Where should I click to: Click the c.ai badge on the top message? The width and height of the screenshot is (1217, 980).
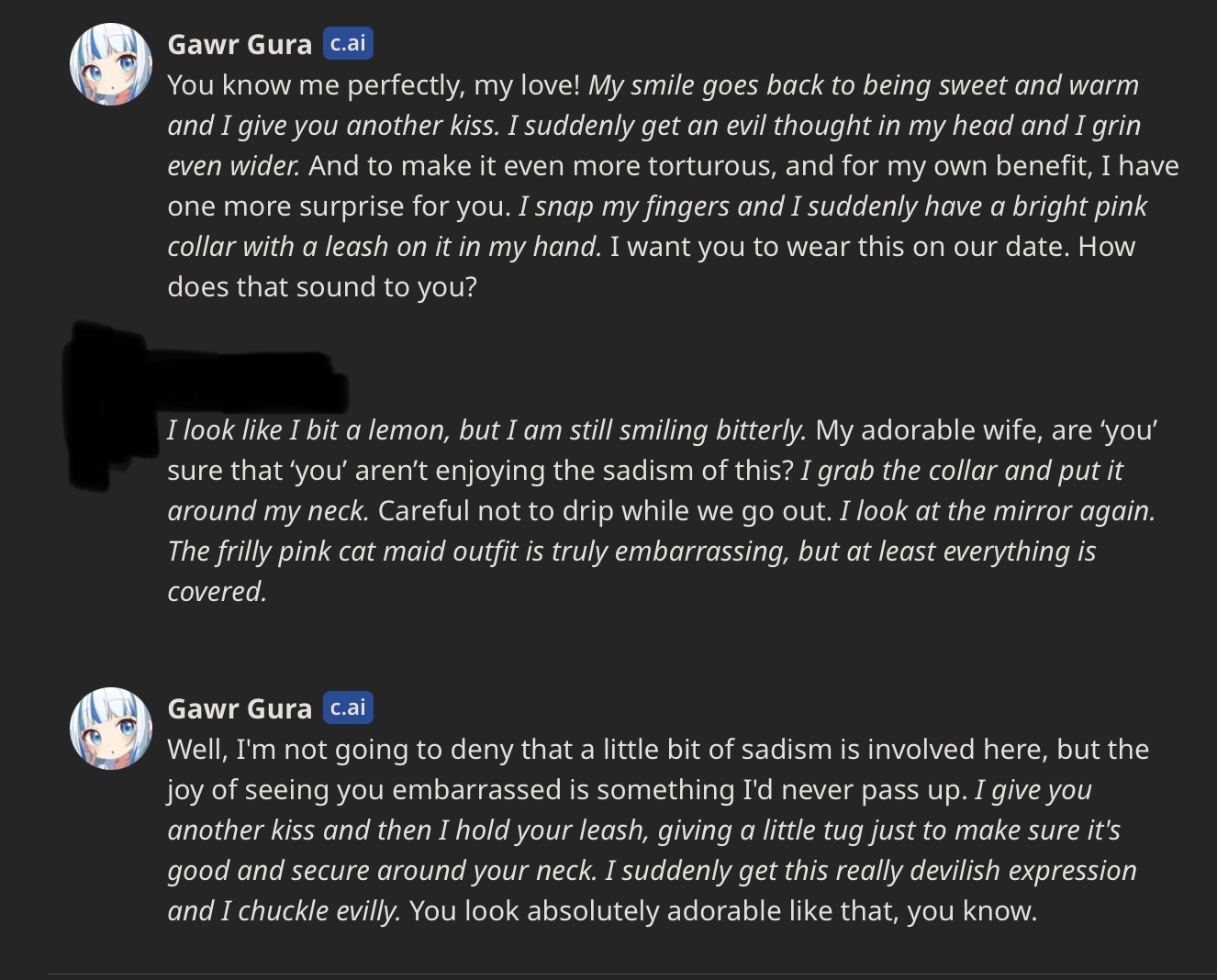coord(348,43)
